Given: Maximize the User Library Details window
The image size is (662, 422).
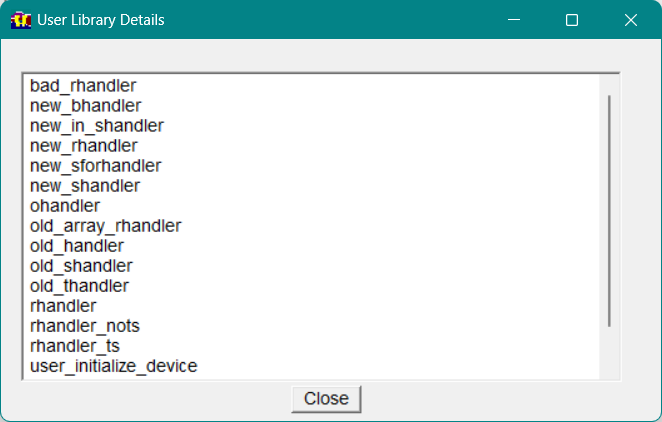Looking at the screenshot, I should coord(572,20).
